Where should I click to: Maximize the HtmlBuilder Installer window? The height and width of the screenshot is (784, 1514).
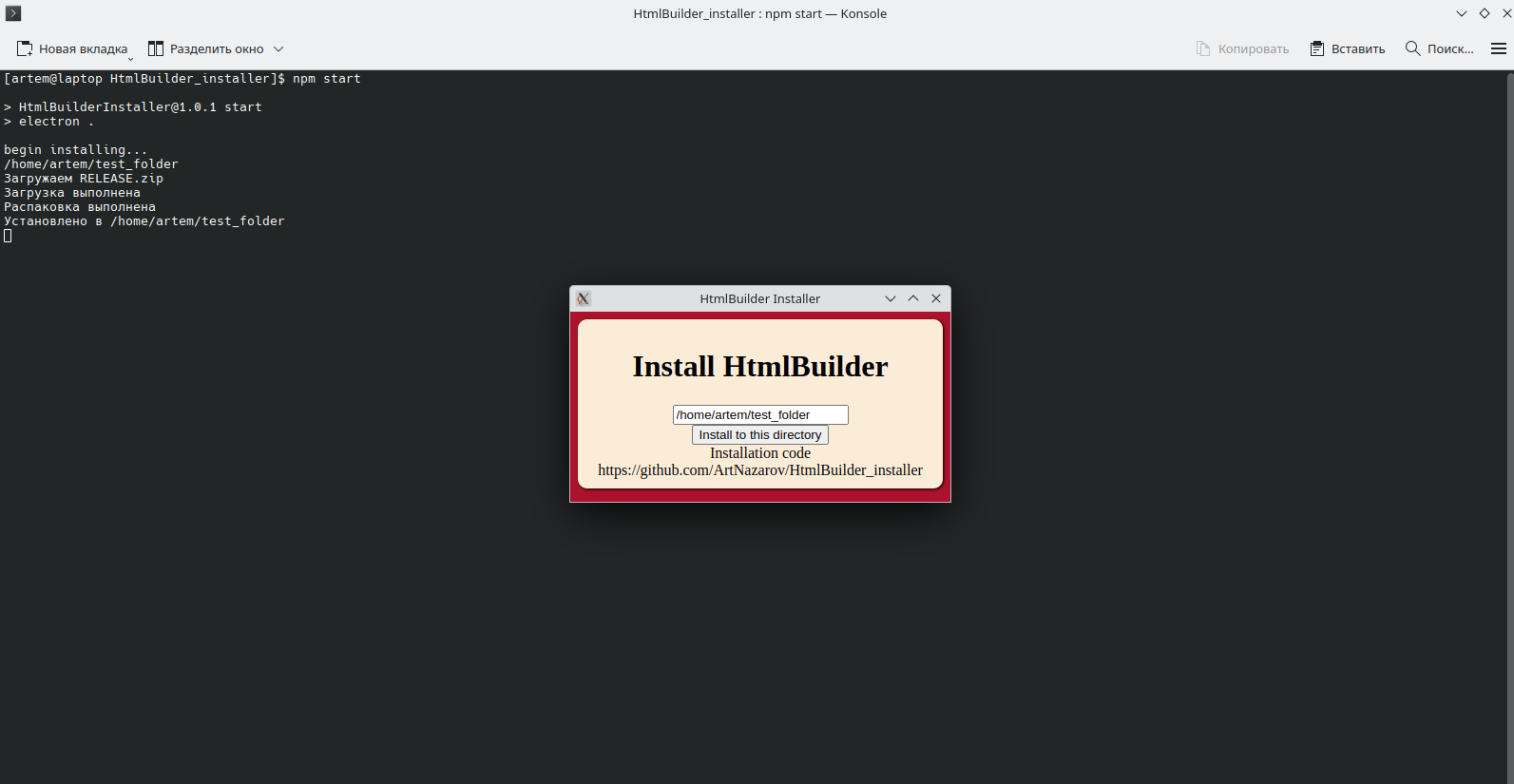pos(913,298)
